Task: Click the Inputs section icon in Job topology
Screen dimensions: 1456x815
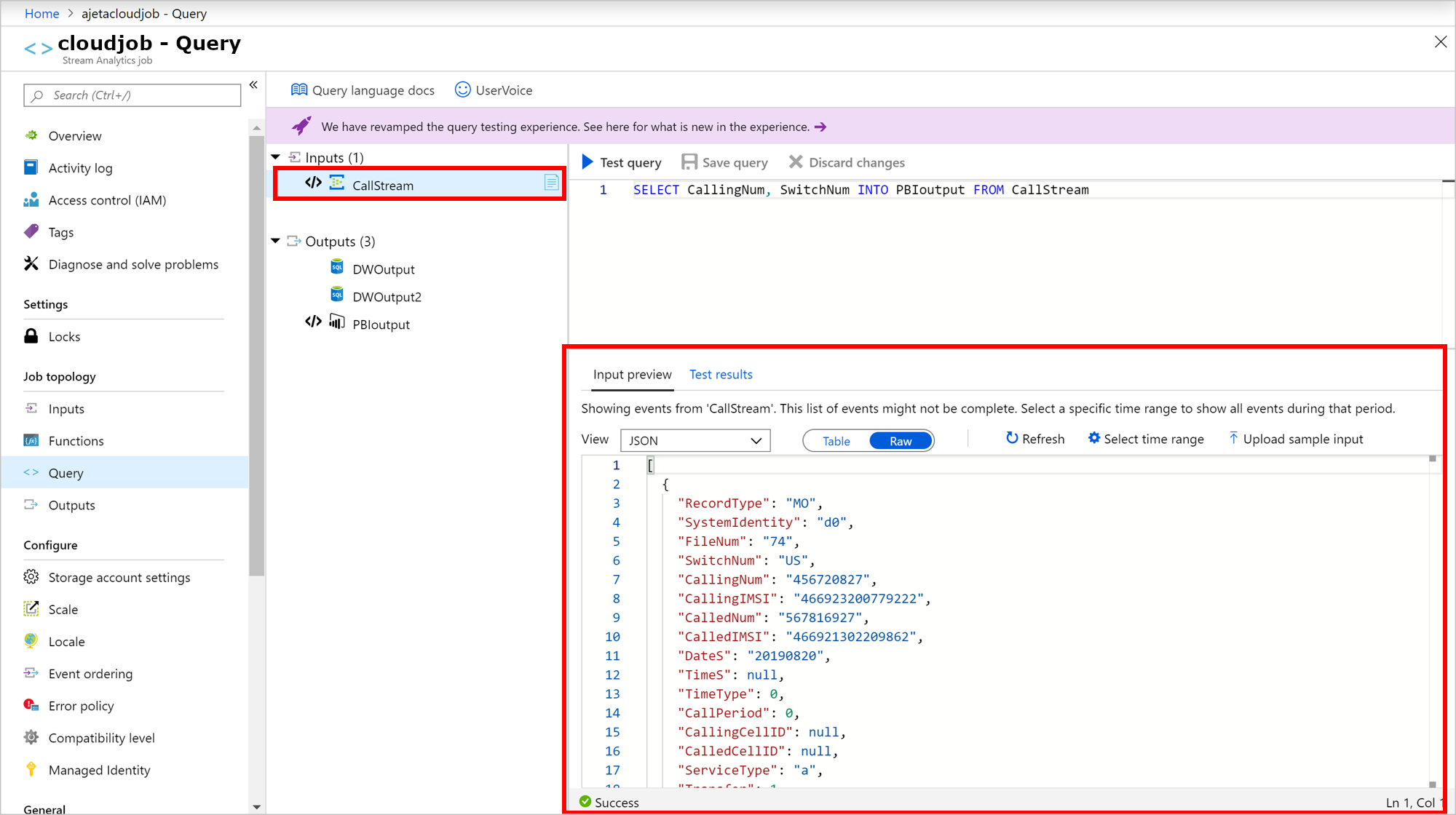Action: (31, 408)
